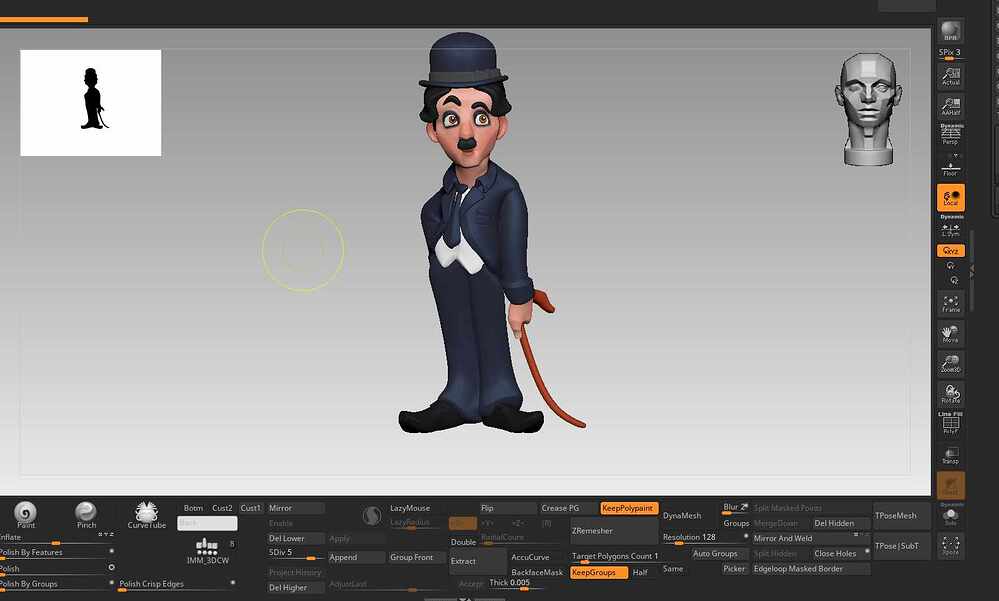Click the Move view icon

951,334
